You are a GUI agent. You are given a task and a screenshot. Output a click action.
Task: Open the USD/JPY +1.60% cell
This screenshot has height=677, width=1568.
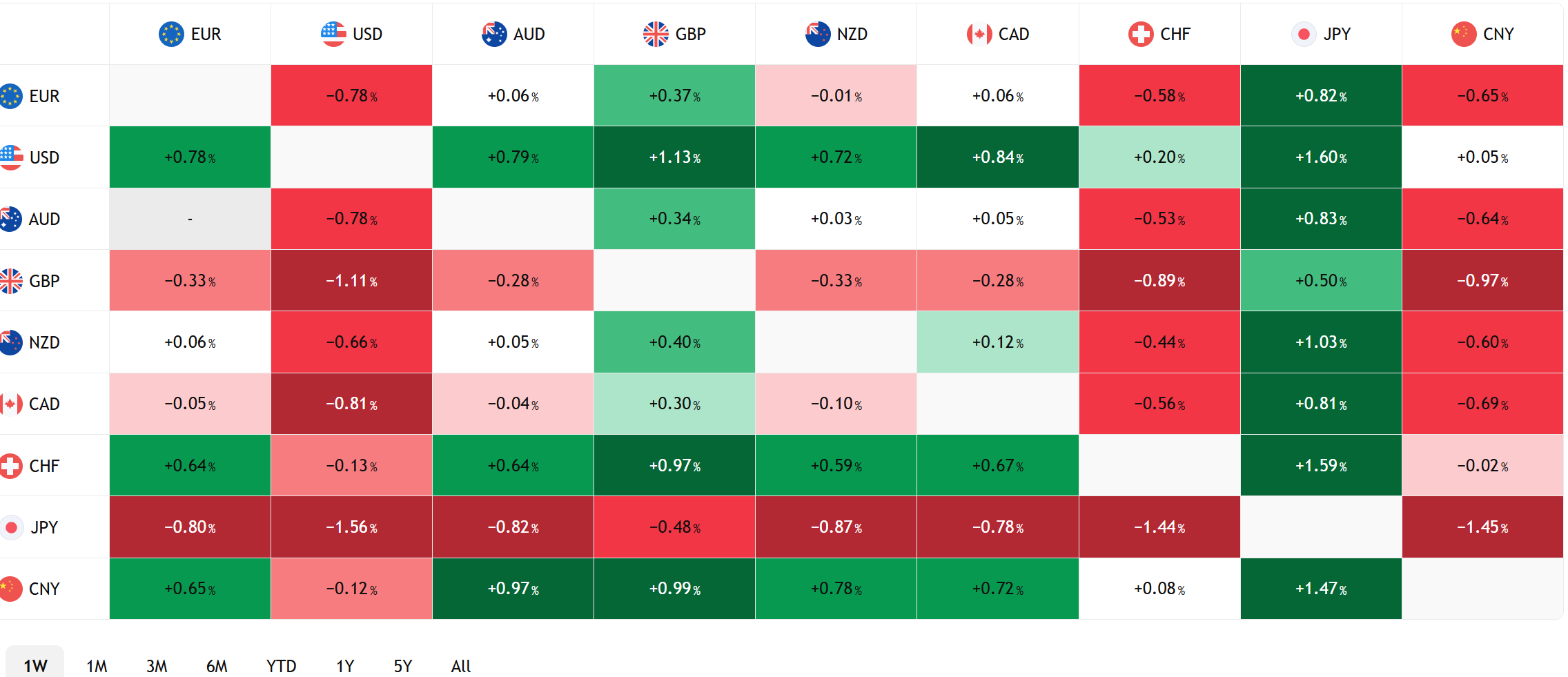tap(1321, 157)
